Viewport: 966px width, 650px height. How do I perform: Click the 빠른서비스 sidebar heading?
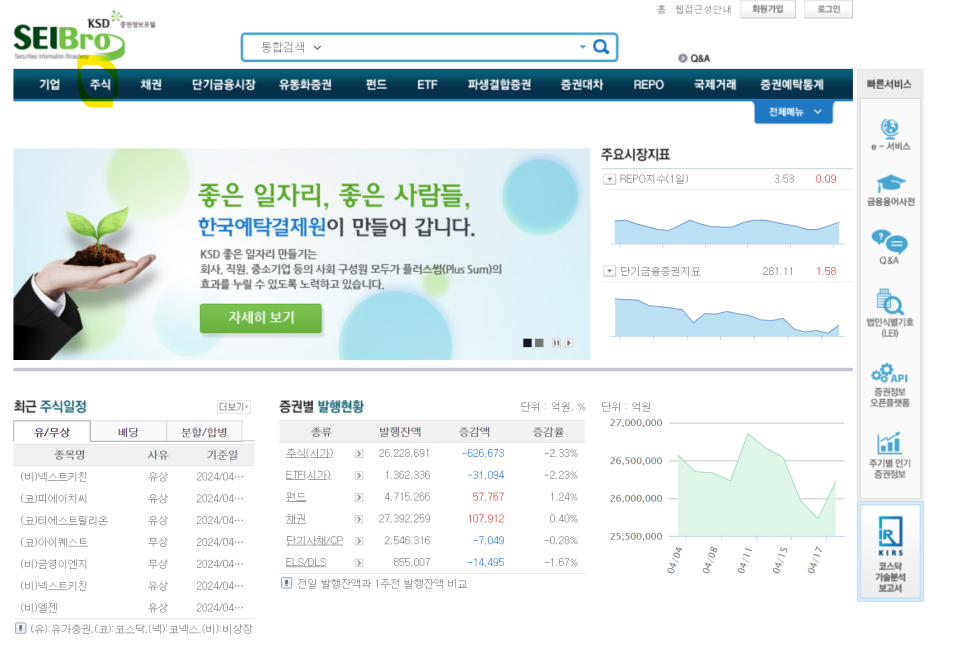pos(888,84)
